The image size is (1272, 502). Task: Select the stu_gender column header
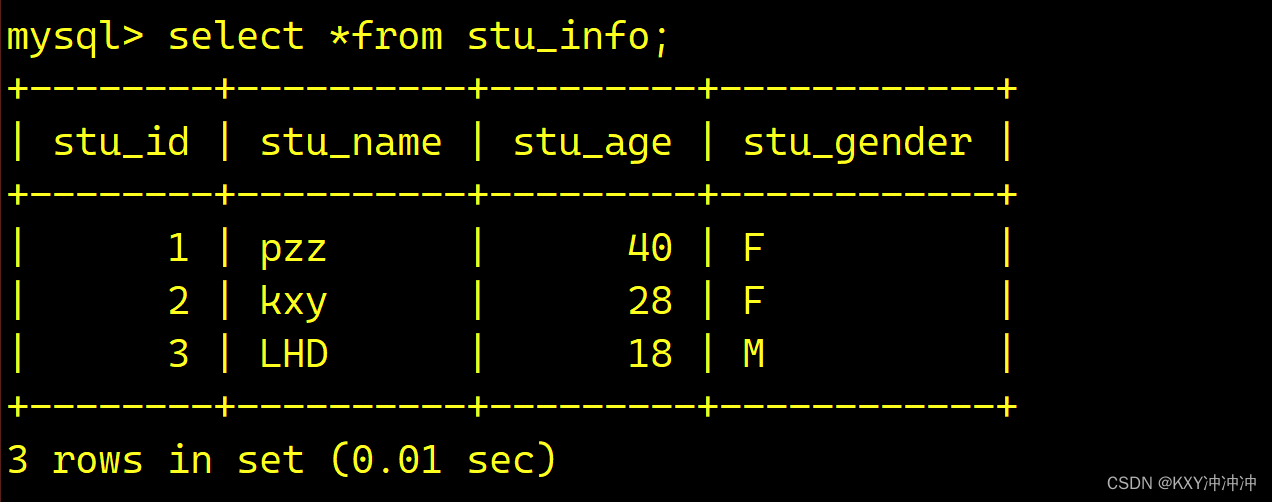(857, 144)
